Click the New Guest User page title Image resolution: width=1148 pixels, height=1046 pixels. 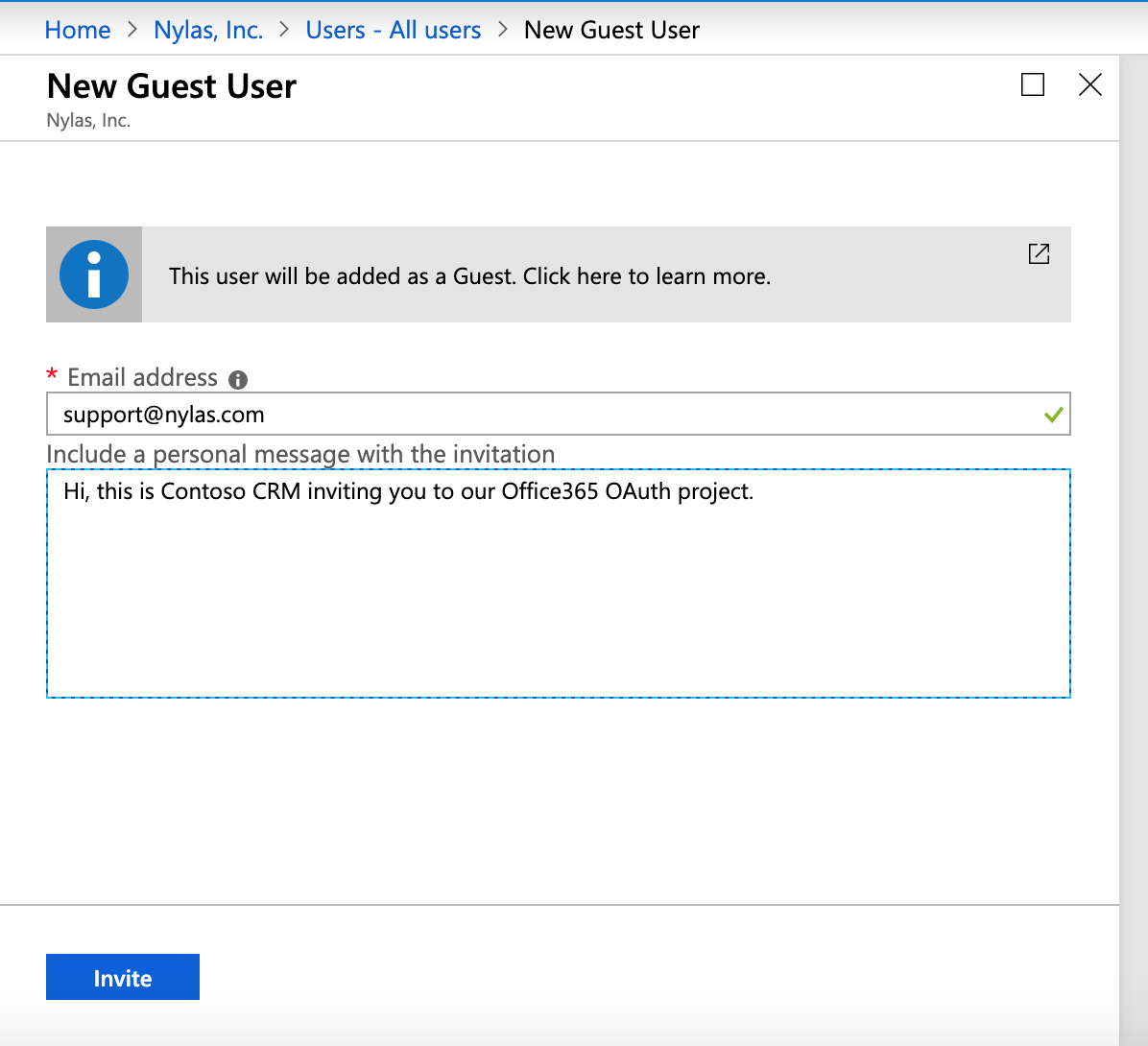pyautogui.click(x=171, y=86)
